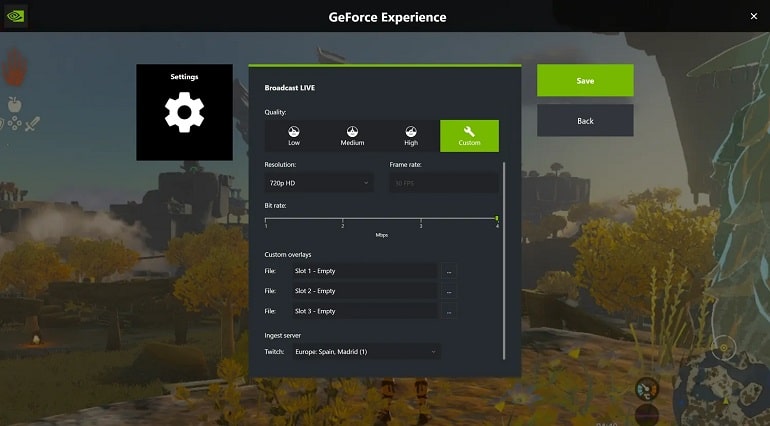Set bit rate slider to 2 Mbps
770x426 pixels.
[x=343, y=219]
